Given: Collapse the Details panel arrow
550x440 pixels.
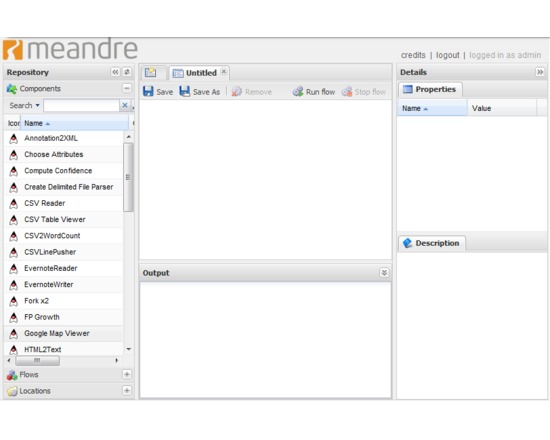Looking at the screenshot, I should 540,72.
